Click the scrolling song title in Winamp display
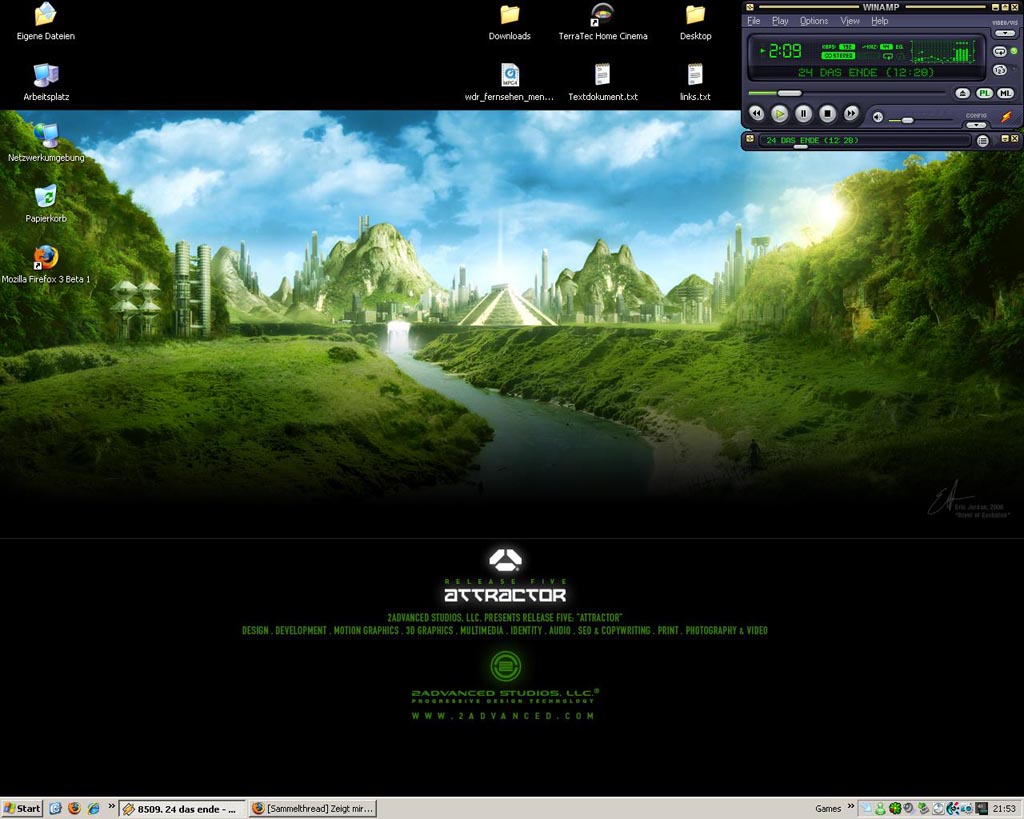 (x=866, y=72)
